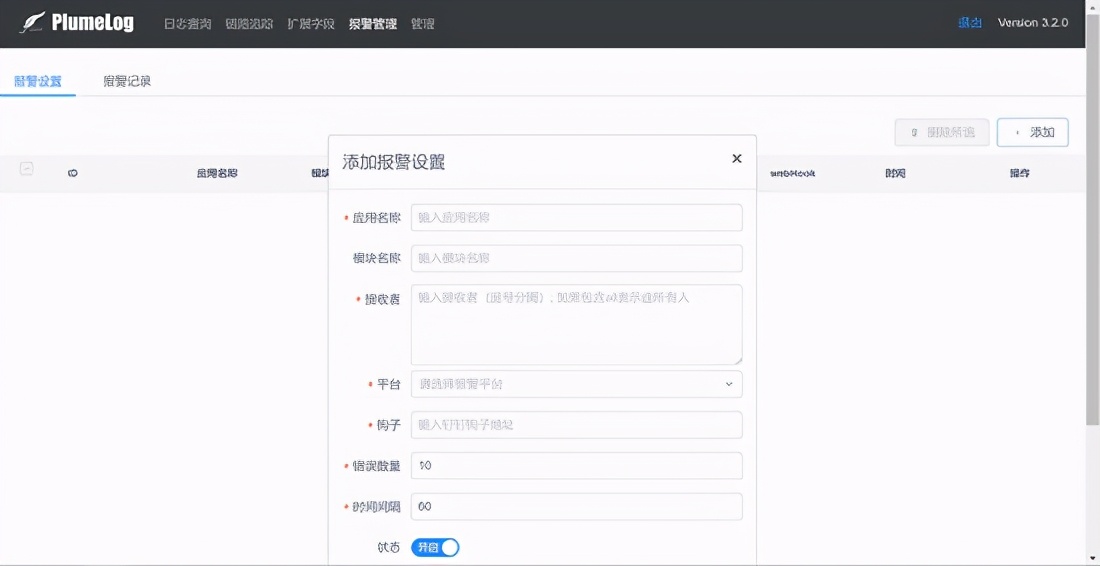Image resolution: width=1100 pixels, height=566 pixels.
Task: Open the 平台 platform dropdown
Action: (576, 384)
